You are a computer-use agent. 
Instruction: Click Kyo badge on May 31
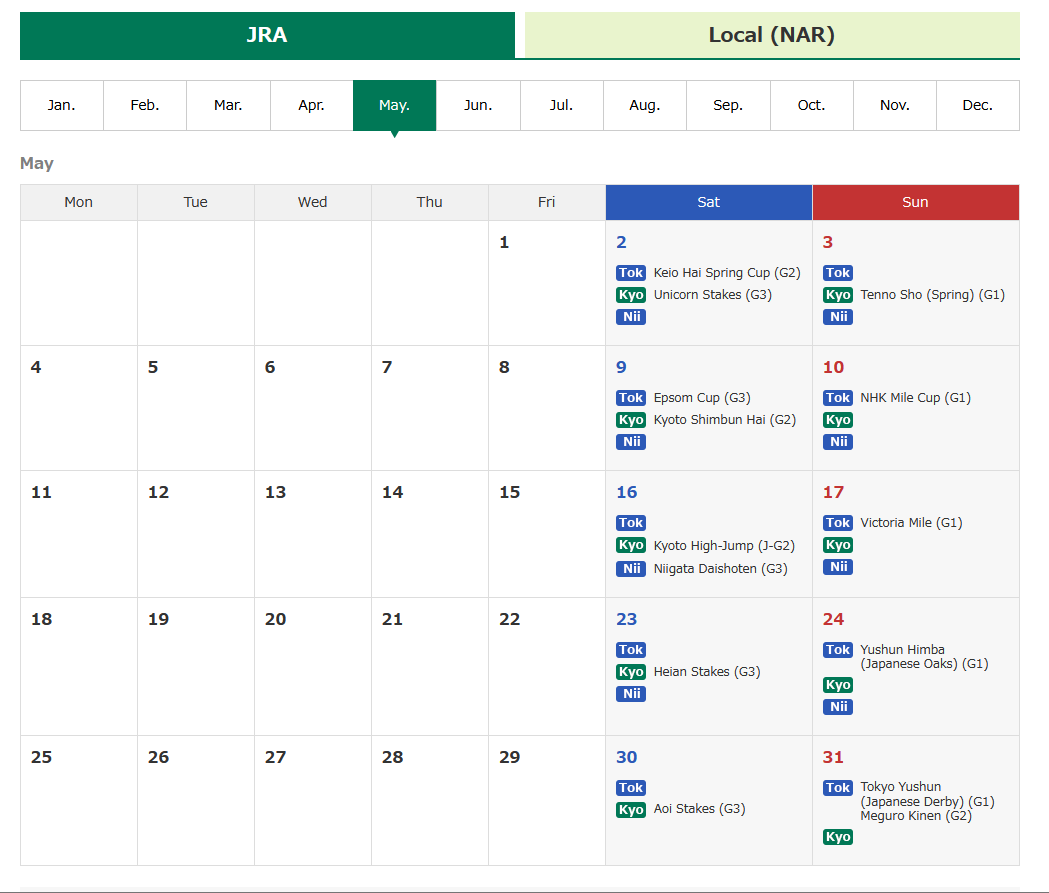point(838,837)
